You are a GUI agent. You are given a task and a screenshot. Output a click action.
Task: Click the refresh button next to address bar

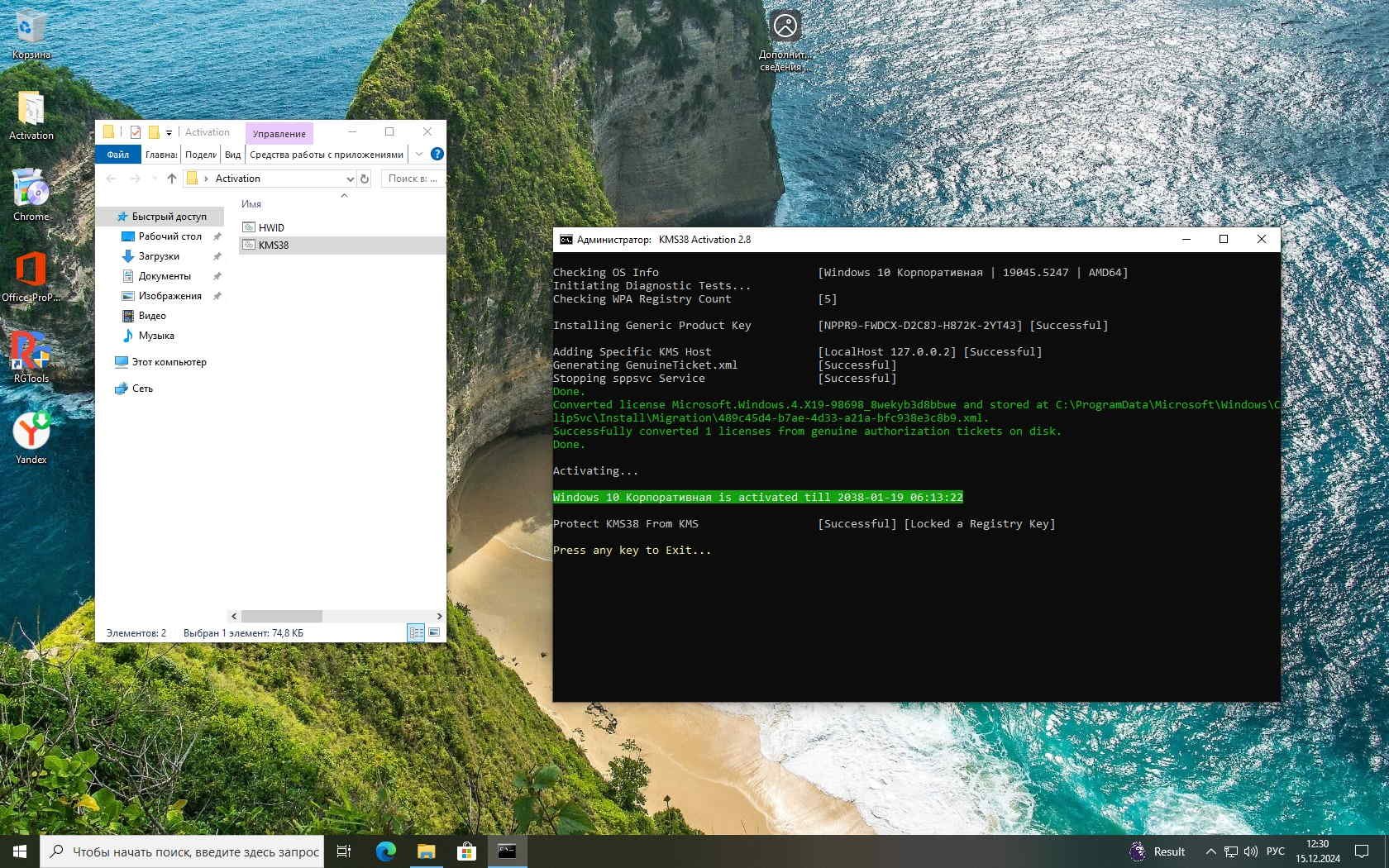click(x=364, y=179)
